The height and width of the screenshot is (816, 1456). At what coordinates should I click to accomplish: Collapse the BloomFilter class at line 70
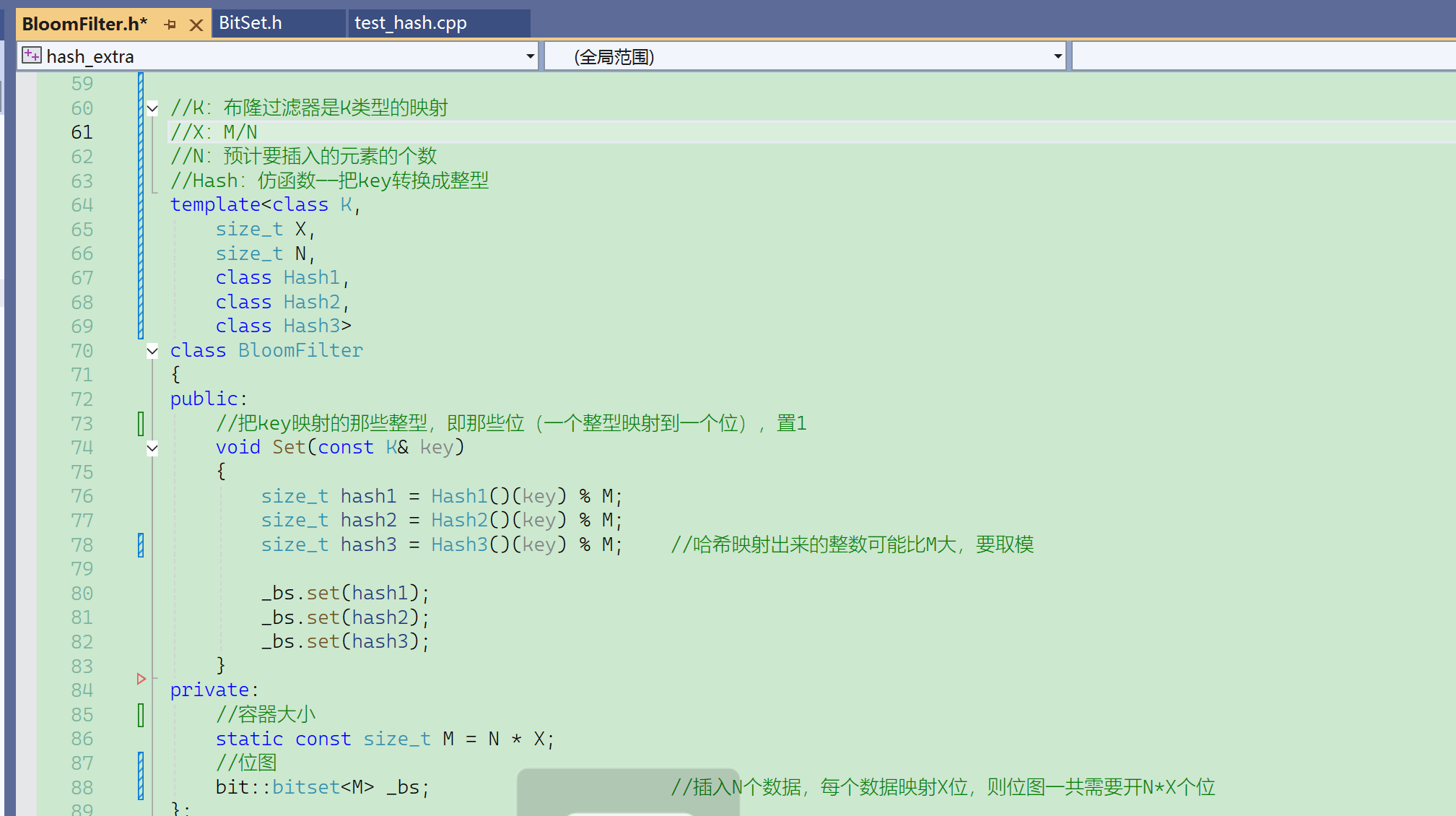point(152,351)
